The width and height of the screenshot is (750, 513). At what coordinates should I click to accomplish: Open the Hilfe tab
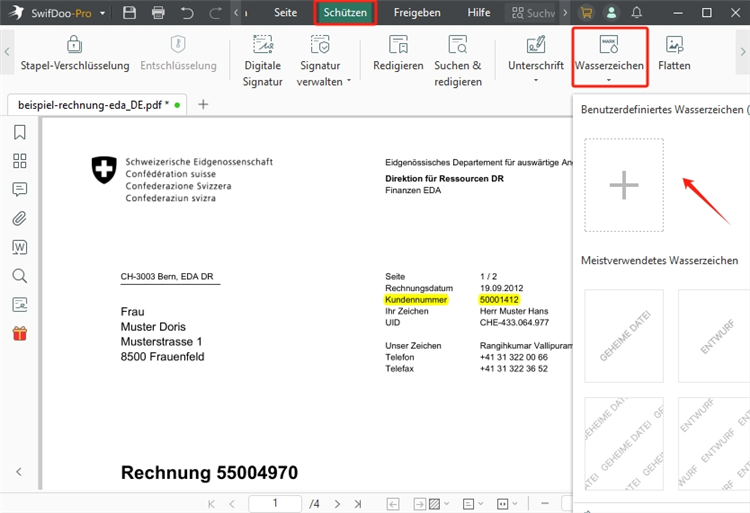[479, 12]
